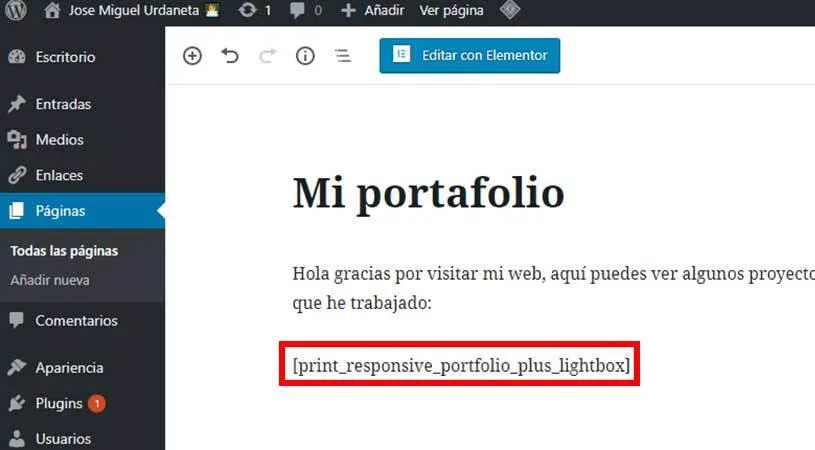Click the home icon in admin bar
This screenshot has width=815, height=450.
point(52,10)
